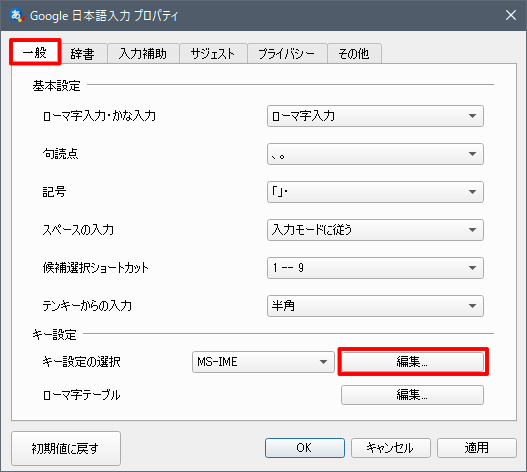Click the 初期値に戻す button
The height and width of the screenshot is (472, 527).
66,448
